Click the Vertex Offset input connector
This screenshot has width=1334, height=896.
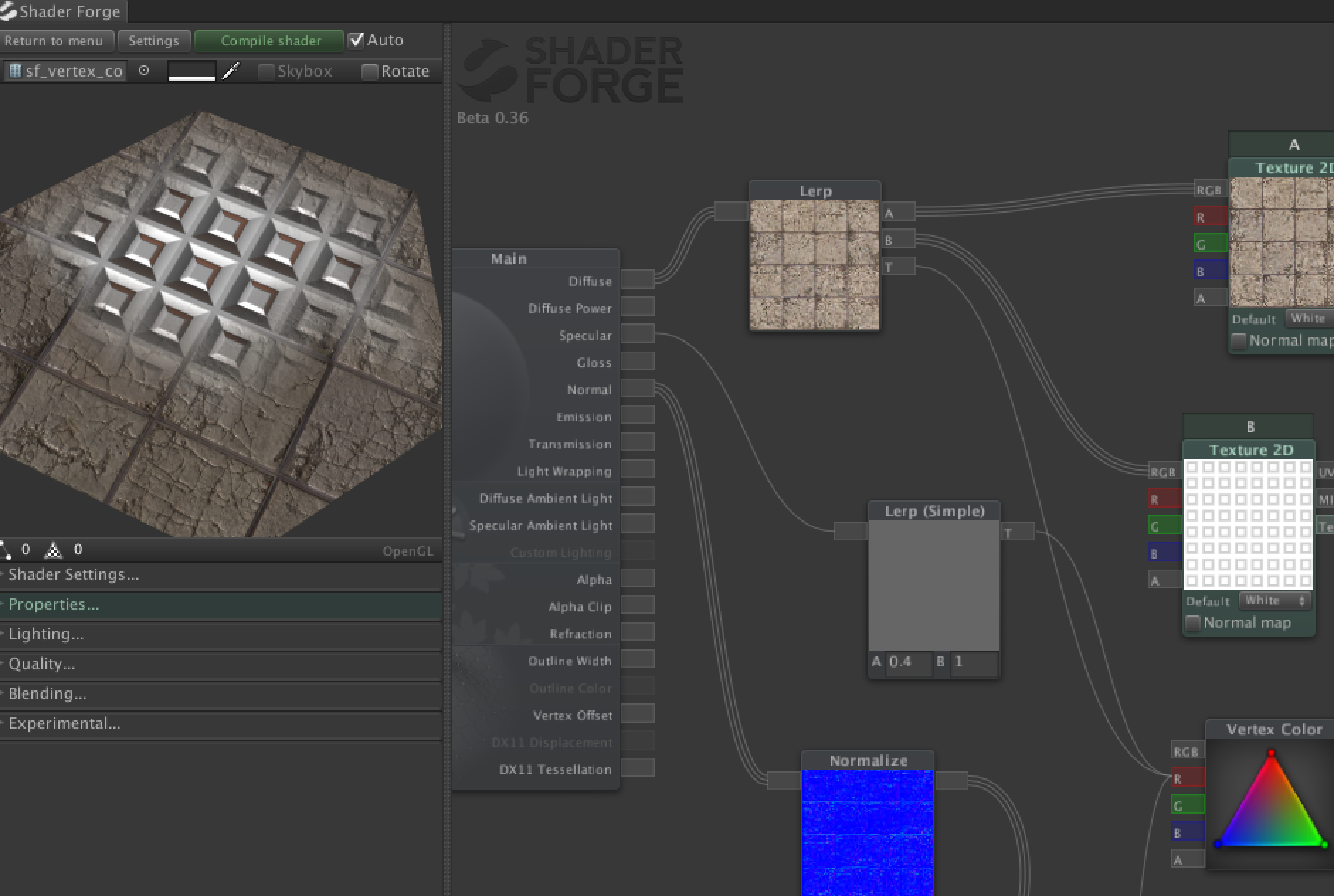click(x=638, y=715)
